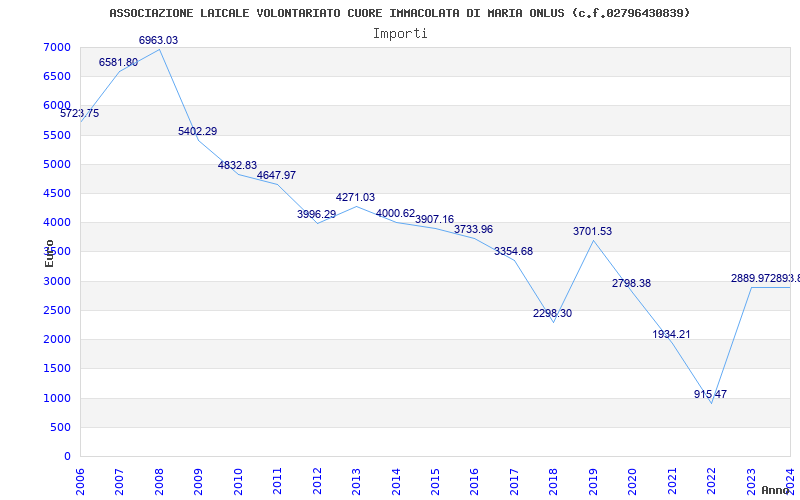
Task: Click the x-axis year 2021
Action: [x=672, y=481]
